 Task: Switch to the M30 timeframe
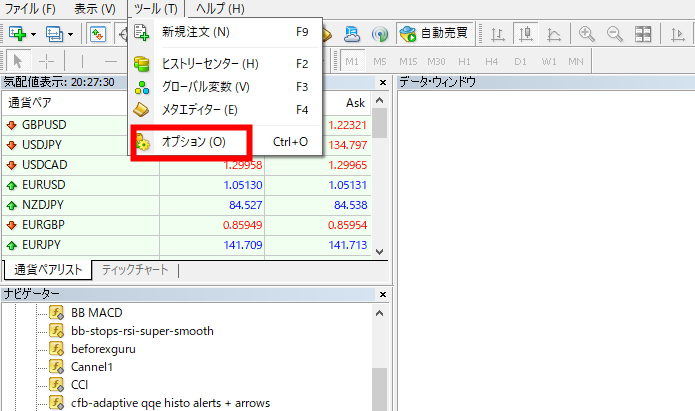436,61
